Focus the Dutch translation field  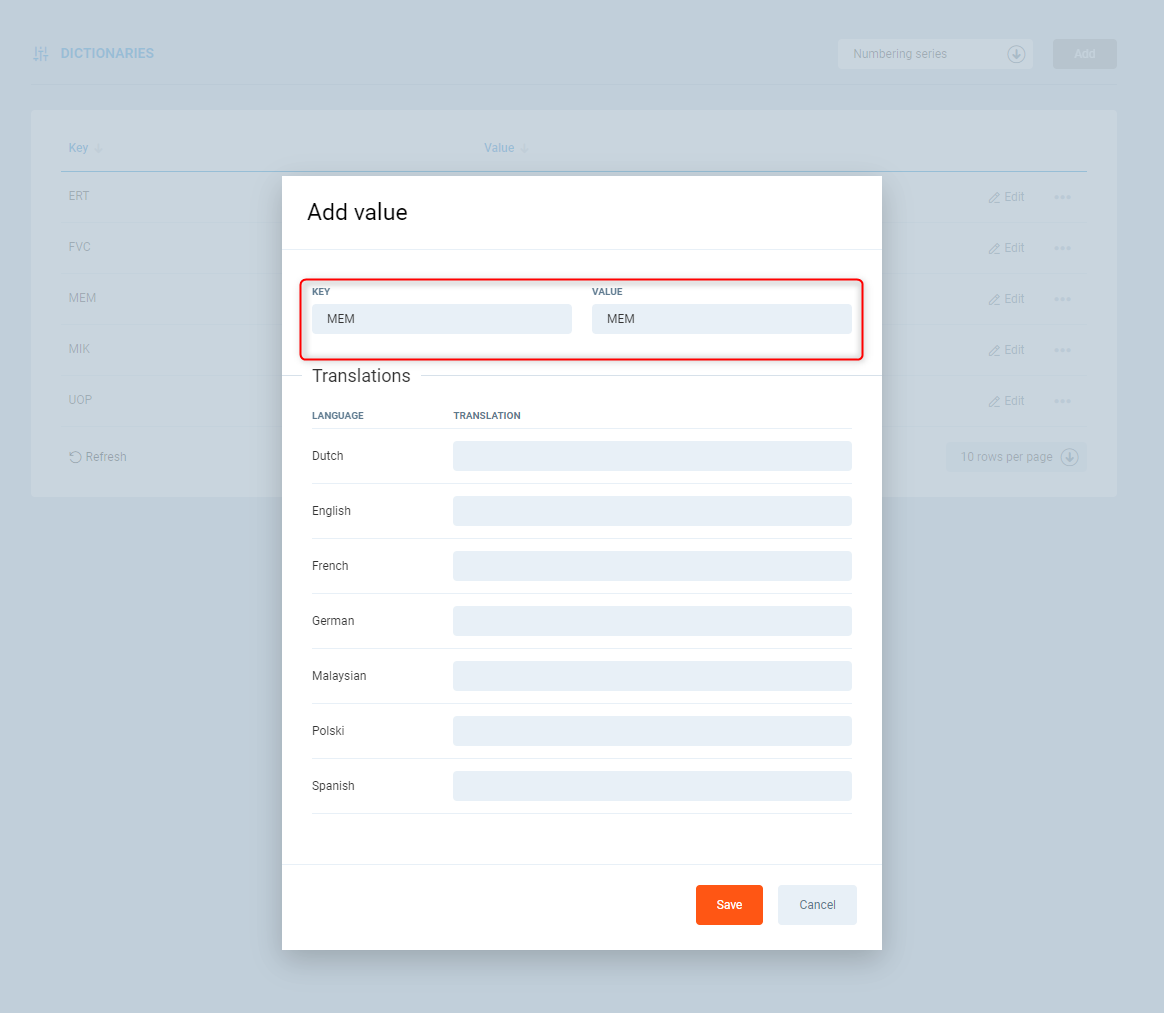click(652, 456)
